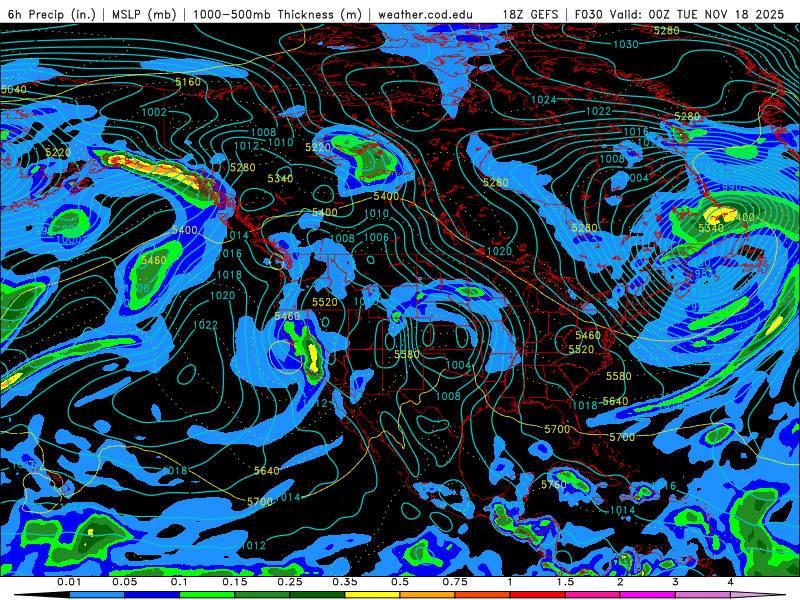
Task: Click the '1024' isobar label
Action: click(x=543, y=99)
